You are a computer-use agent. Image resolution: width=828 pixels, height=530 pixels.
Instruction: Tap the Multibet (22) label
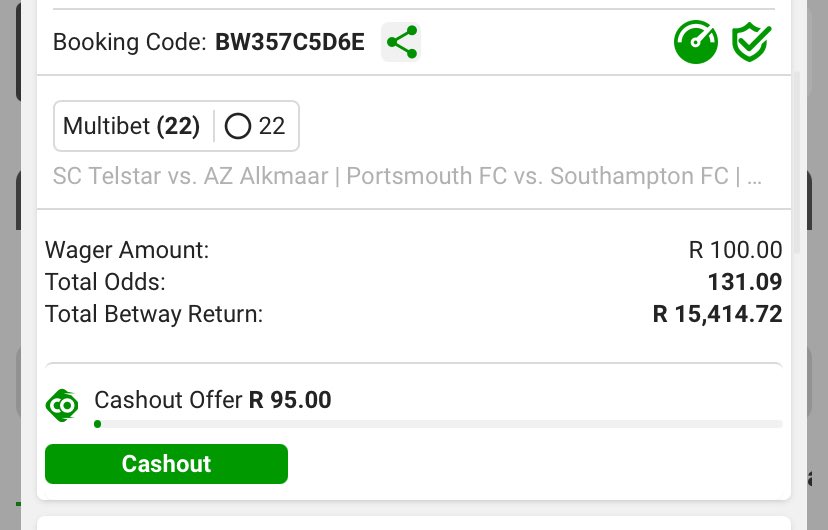pos(131,126)
